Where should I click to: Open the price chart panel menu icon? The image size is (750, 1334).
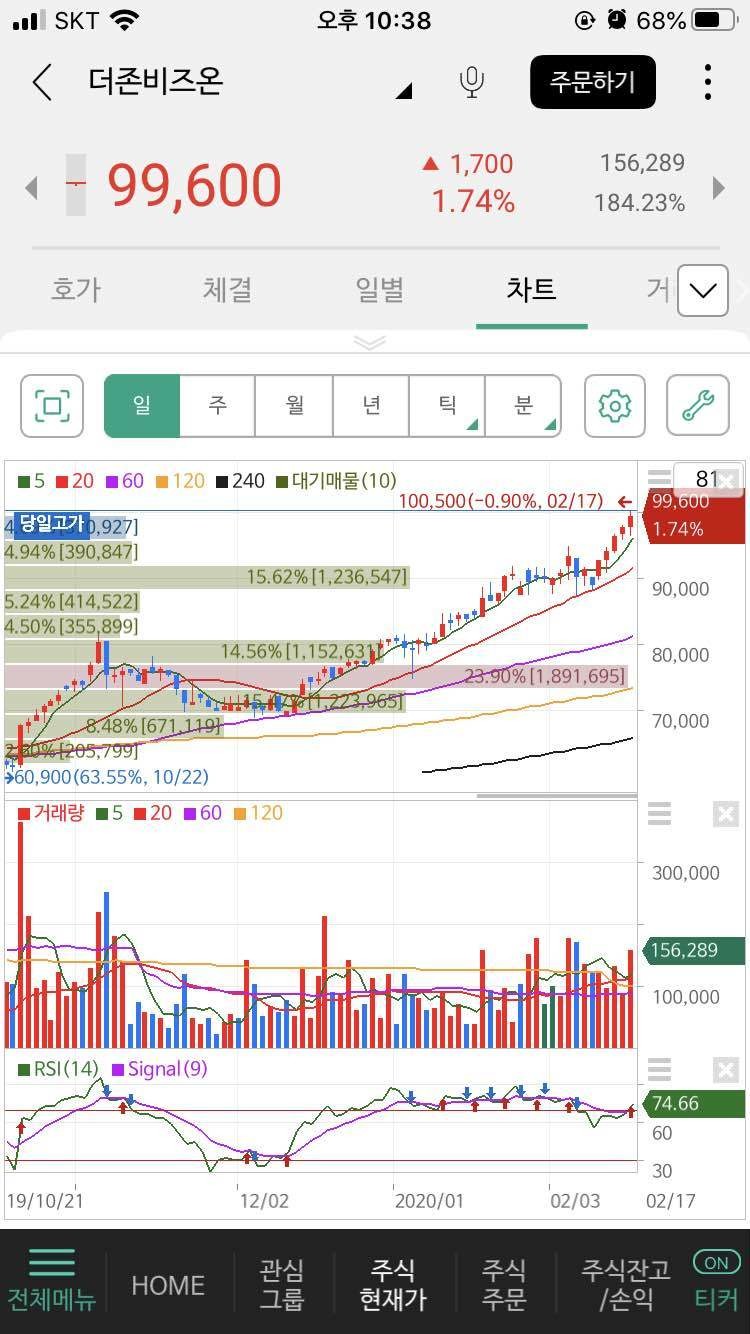(x=659, y=479)
